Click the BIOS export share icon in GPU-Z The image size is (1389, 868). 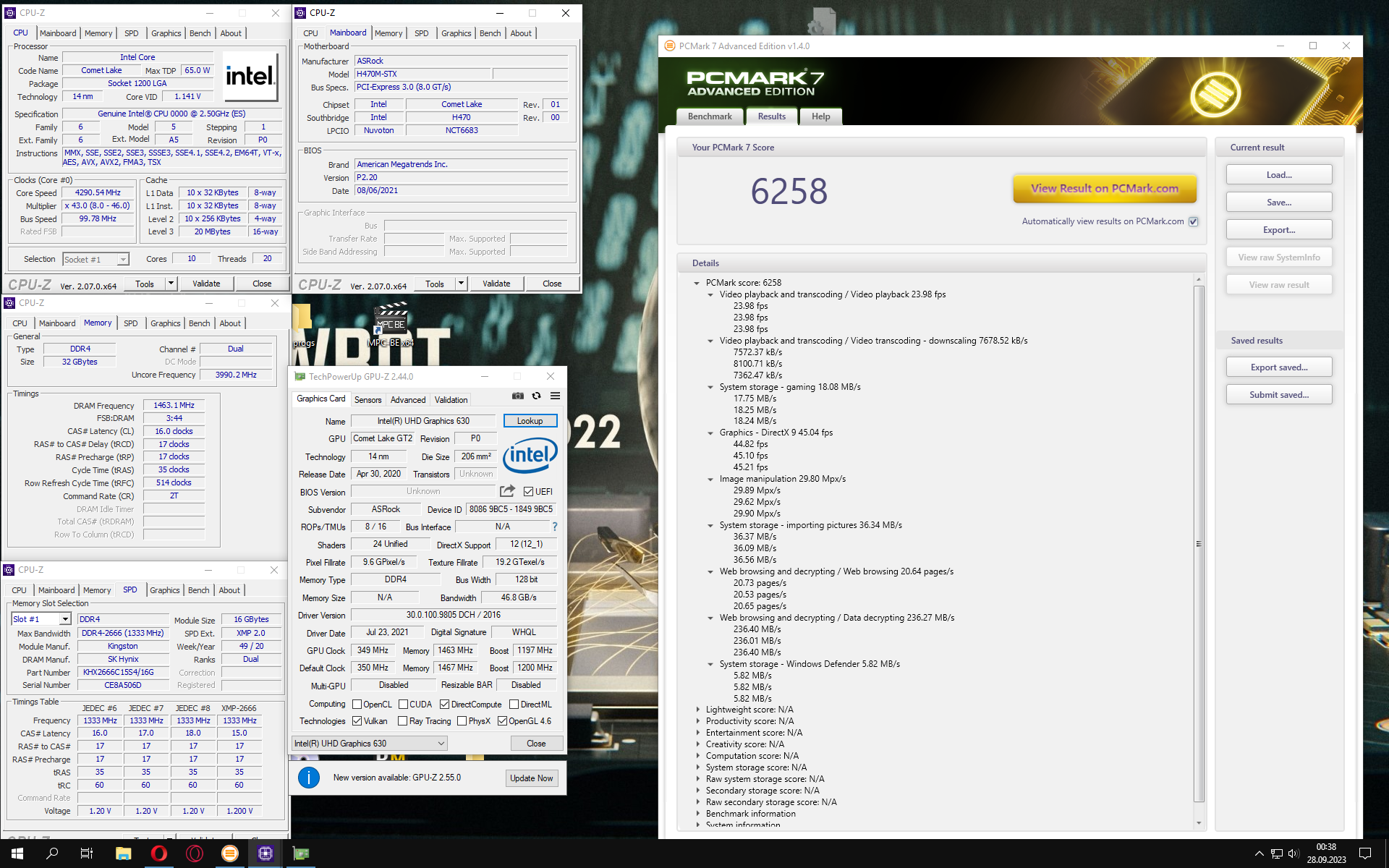[507, 491]
